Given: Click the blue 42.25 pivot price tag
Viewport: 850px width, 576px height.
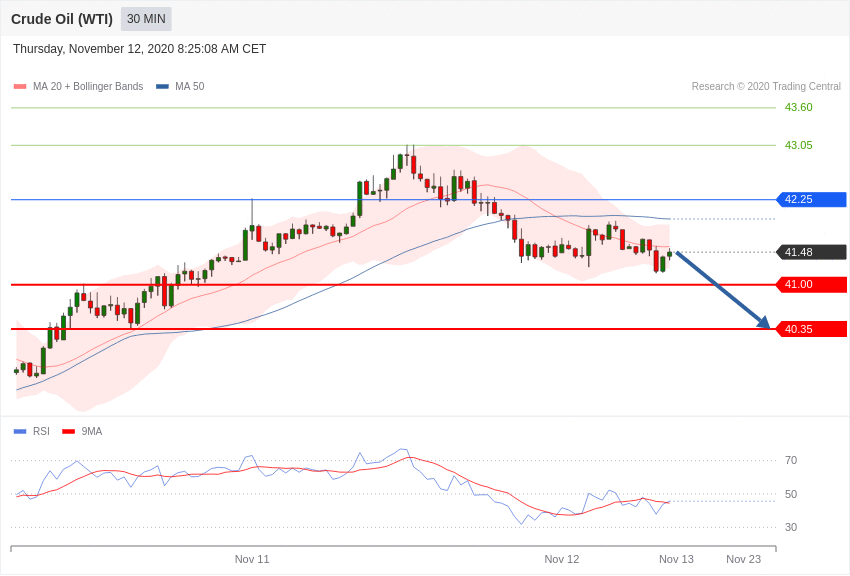Looking at the screenshot, I should (812, 199).
